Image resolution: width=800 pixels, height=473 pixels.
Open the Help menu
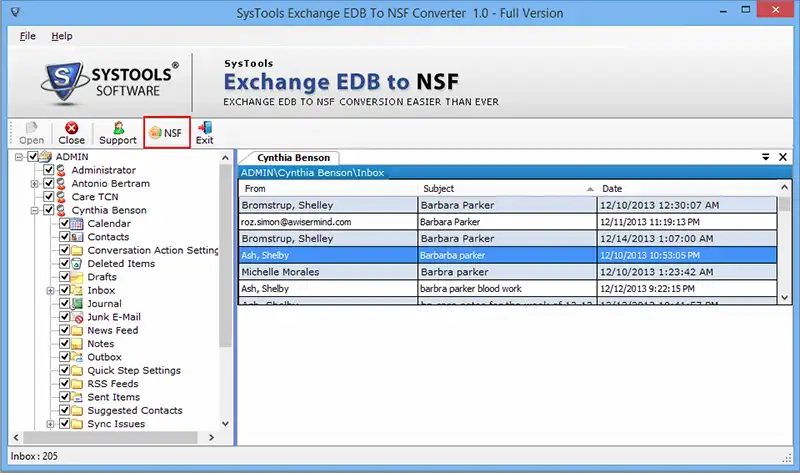(x=62, y=36)
